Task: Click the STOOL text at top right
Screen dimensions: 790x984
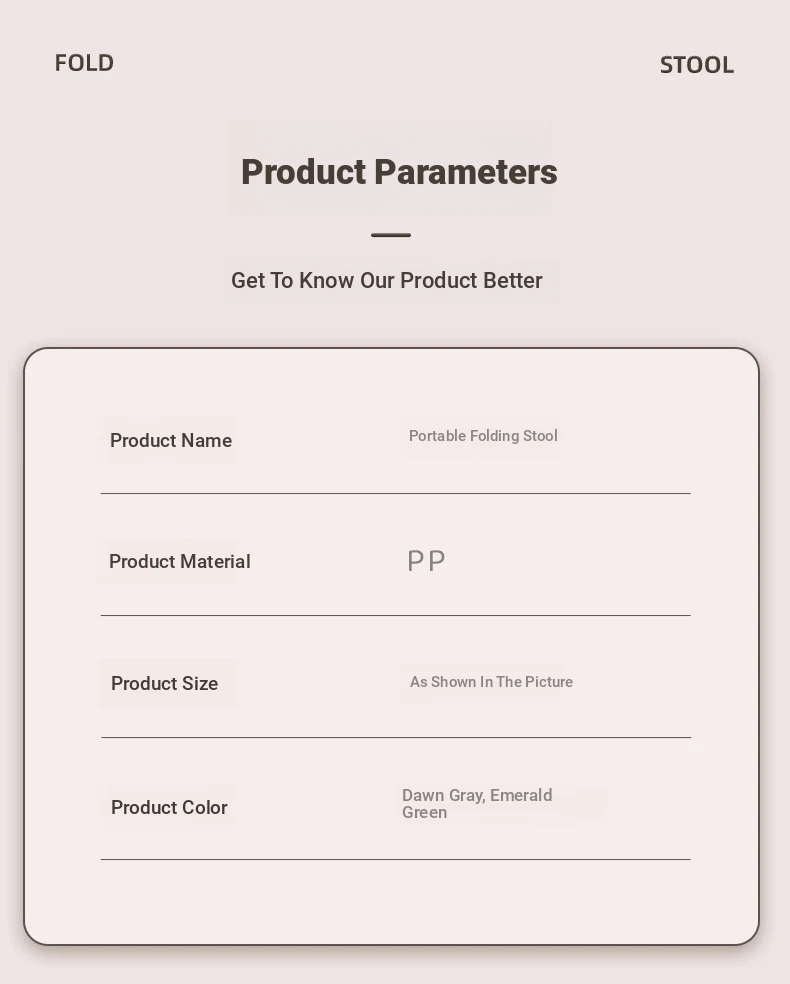Action: (697, 65)
